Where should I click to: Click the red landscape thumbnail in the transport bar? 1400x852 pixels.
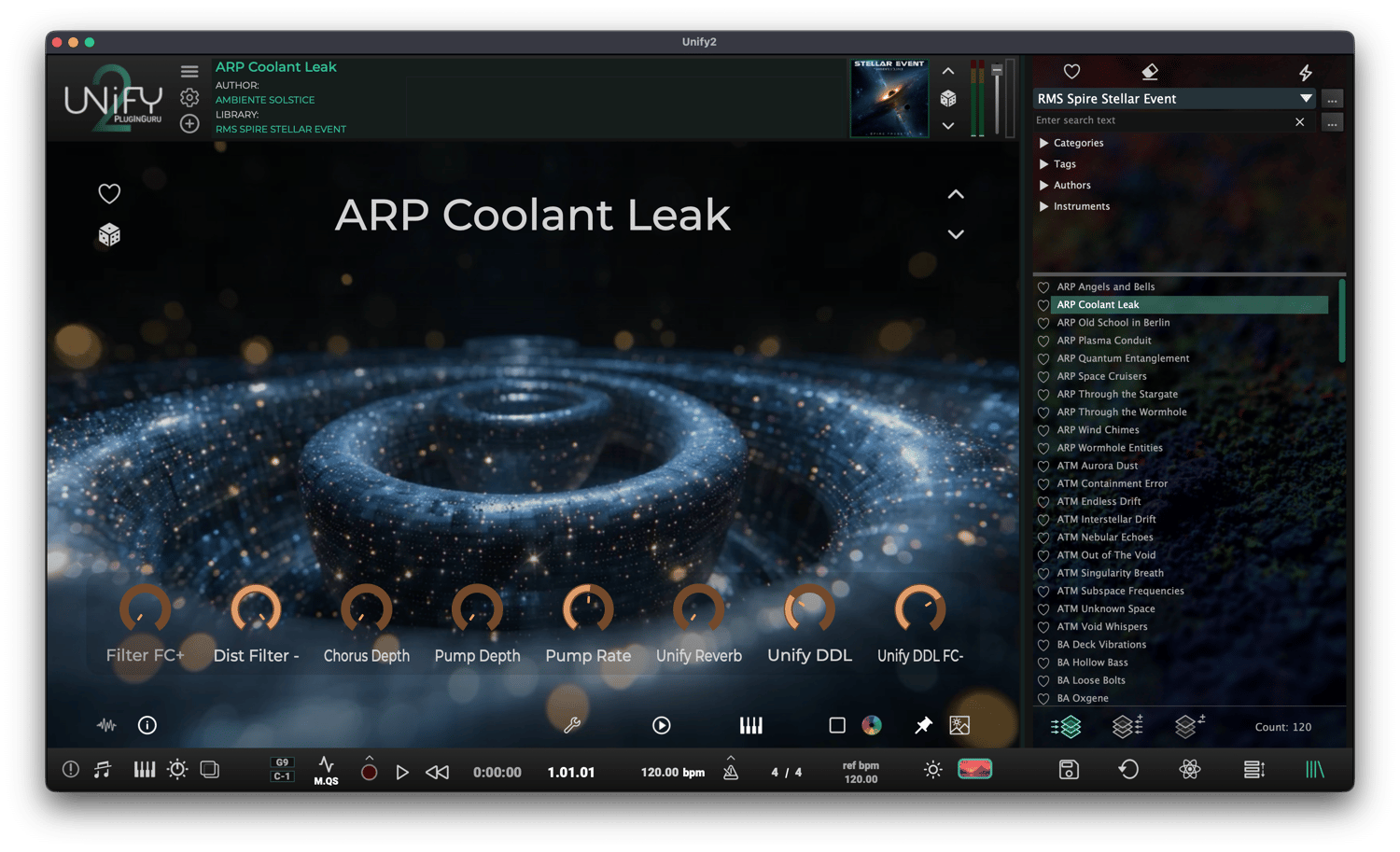point(975,769)
